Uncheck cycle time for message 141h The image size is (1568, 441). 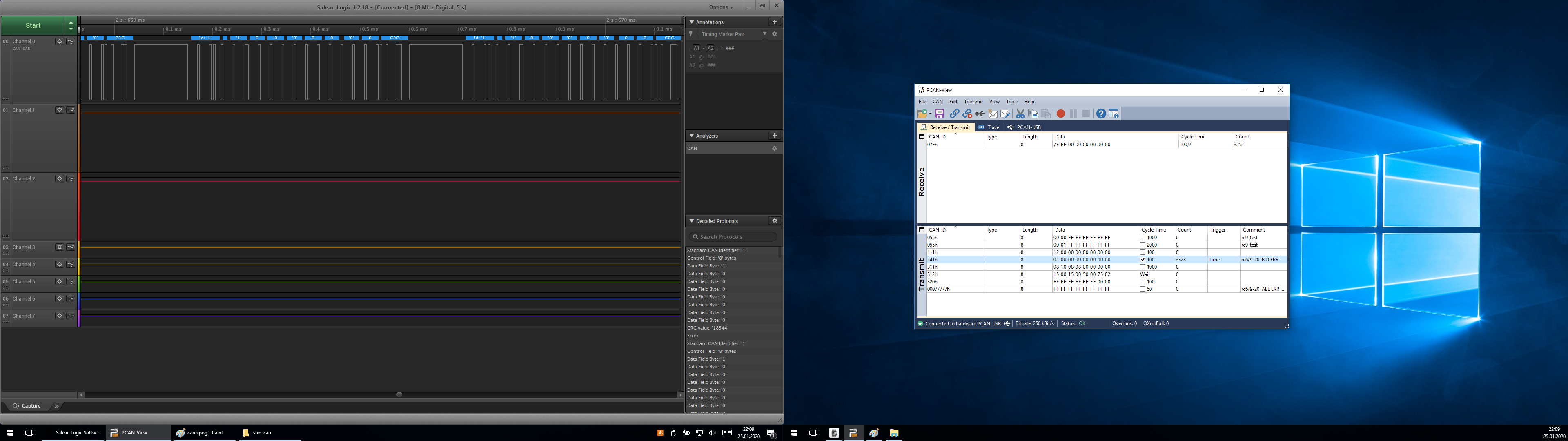[x=1143, y=259]
